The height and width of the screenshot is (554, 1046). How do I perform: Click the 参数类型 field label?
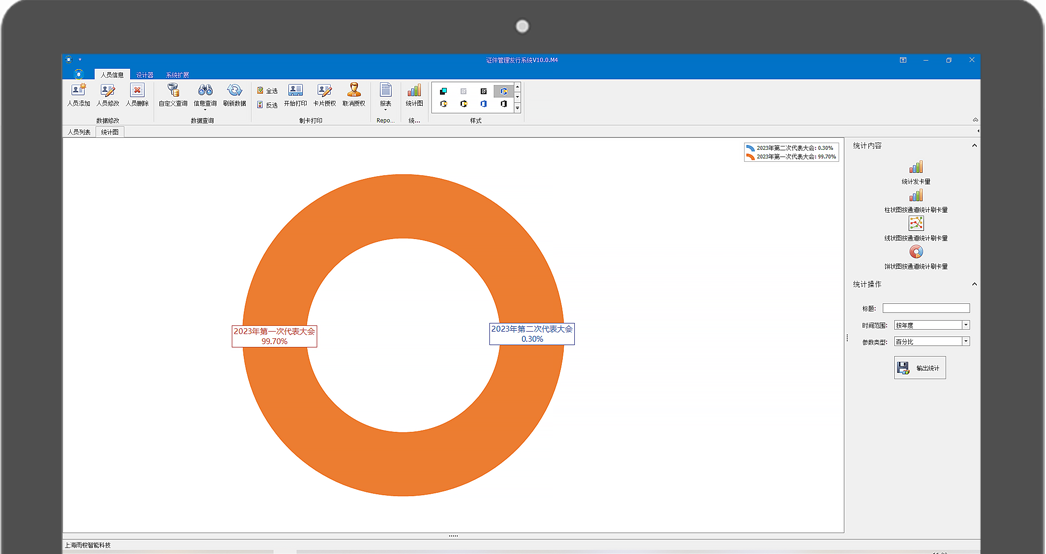874,342
